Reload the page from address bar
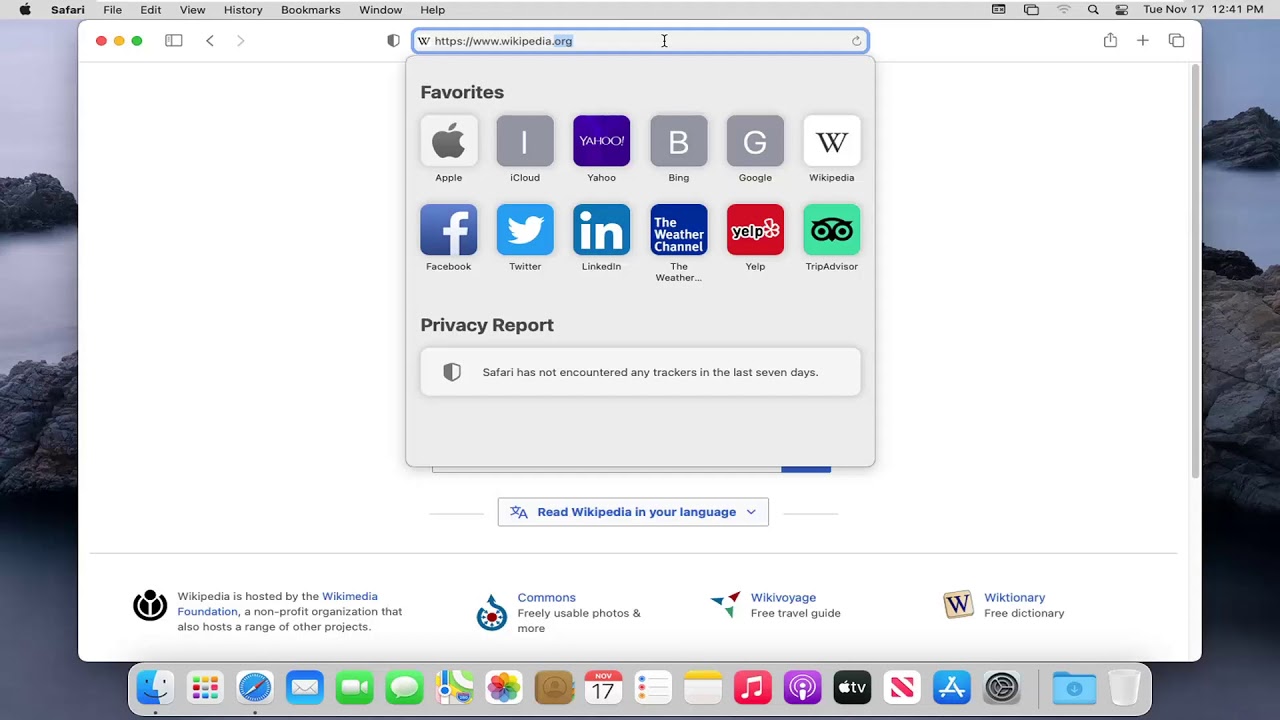The height and width of the screenshot is (720, 1280). [856, 41]
